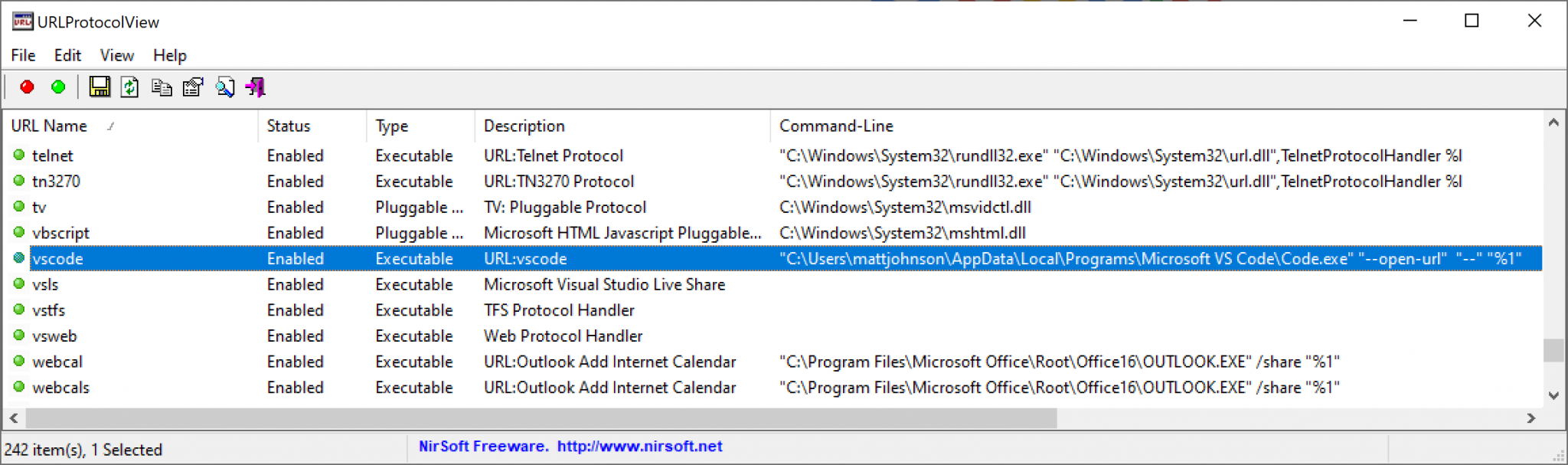This screenshot has height=465, width=1568.
Task: Copy selected items via the copy toolbar icon
Action: (162, 87)
